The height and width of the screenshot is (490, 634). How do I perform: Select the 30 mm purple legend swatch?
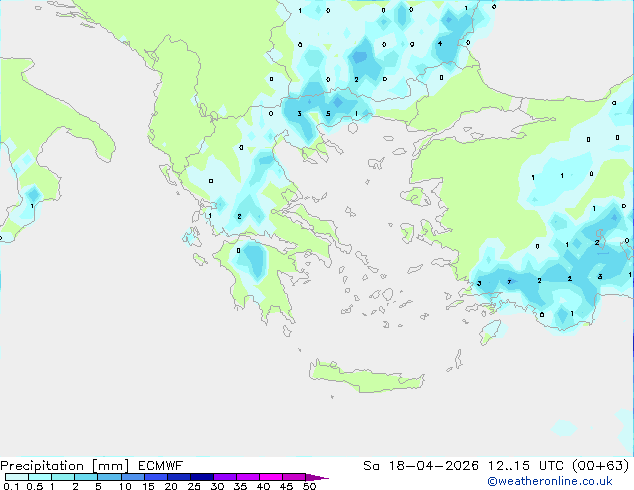pos(225,477)
